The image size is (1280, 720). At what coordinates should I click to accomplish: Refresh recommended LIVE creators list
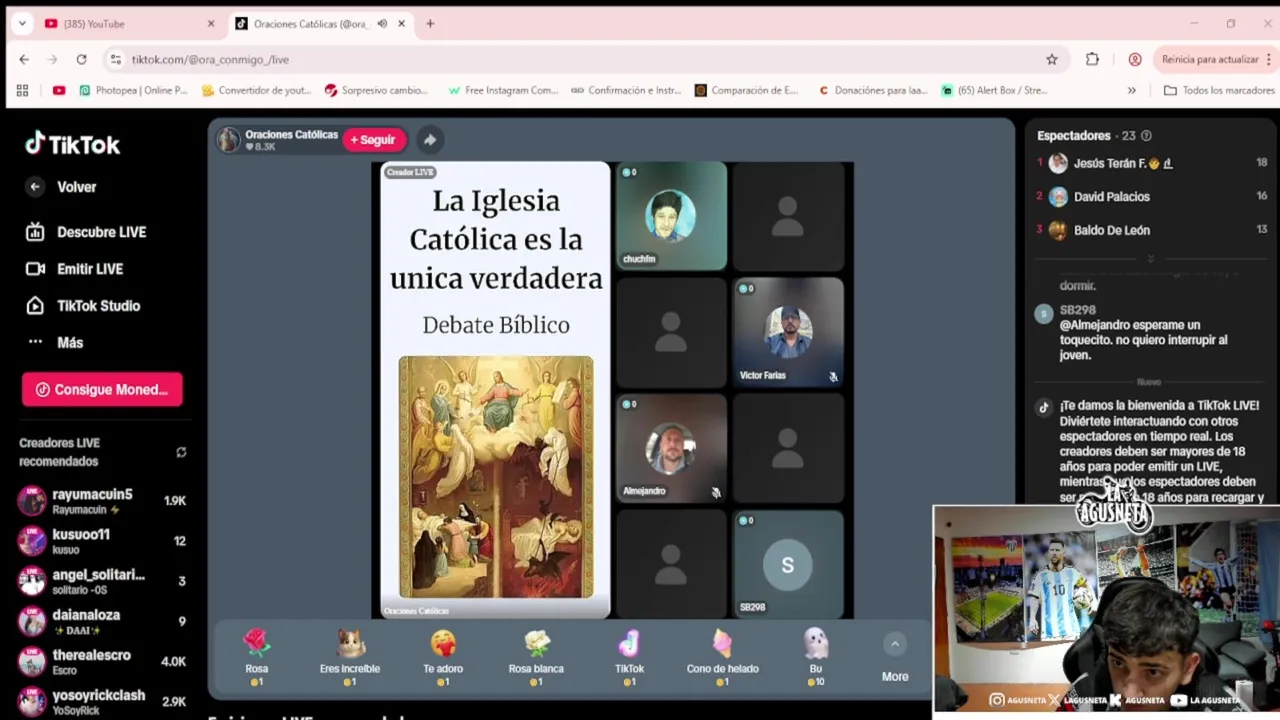pyautogui.click(x=181, y=452)
